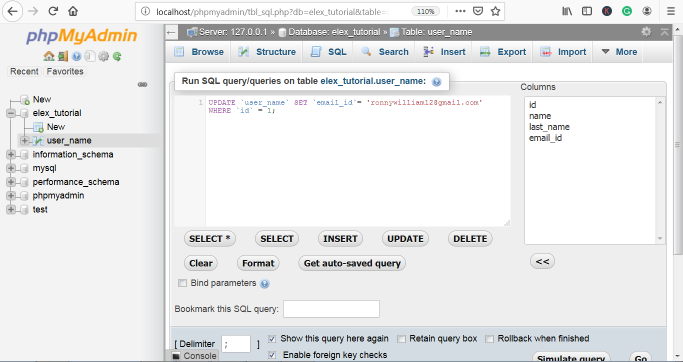683x362 pixels.
Task: Toggle Show this query here again
Action: point(272,338)
